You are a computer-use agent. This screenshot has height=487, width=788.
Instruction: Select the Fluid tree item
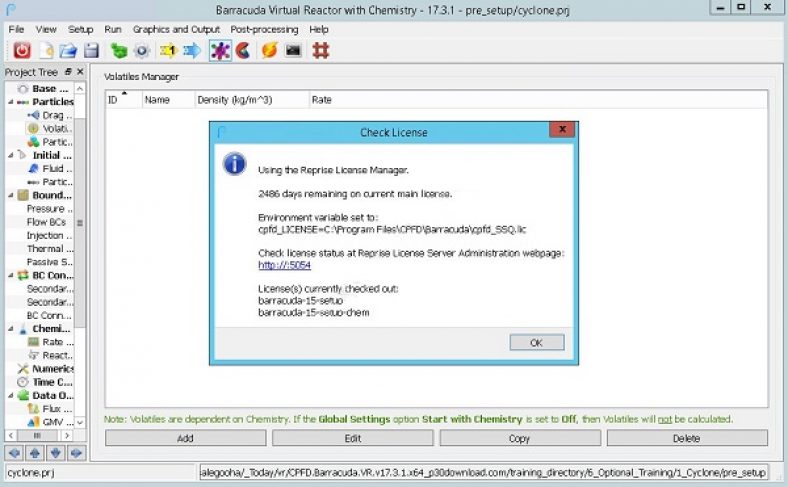coord(50,168)
